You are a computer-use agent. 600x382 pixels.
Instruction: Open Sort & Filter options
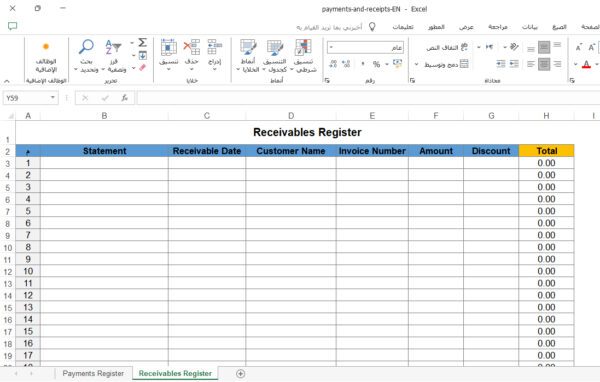[x=113, y=47]
